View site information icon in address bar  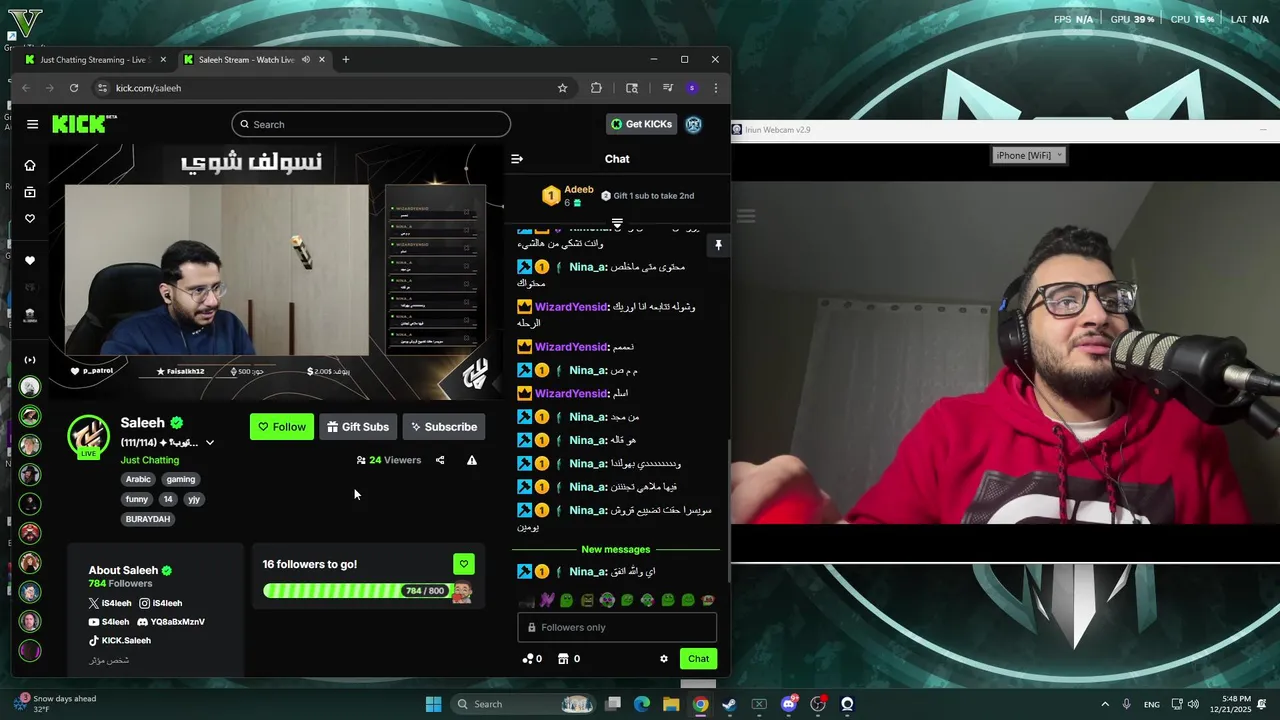click(x=101, y=88)
